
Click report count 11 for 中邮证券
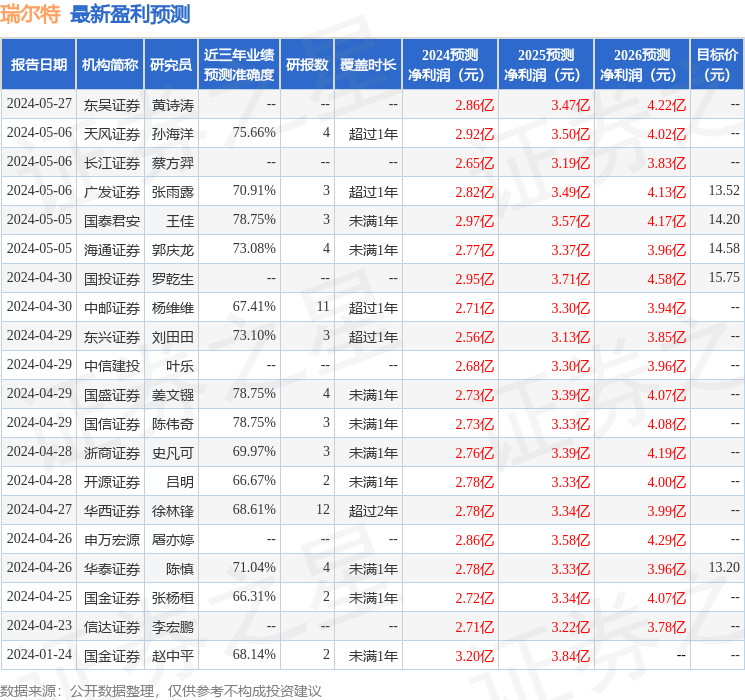(323, 307)
